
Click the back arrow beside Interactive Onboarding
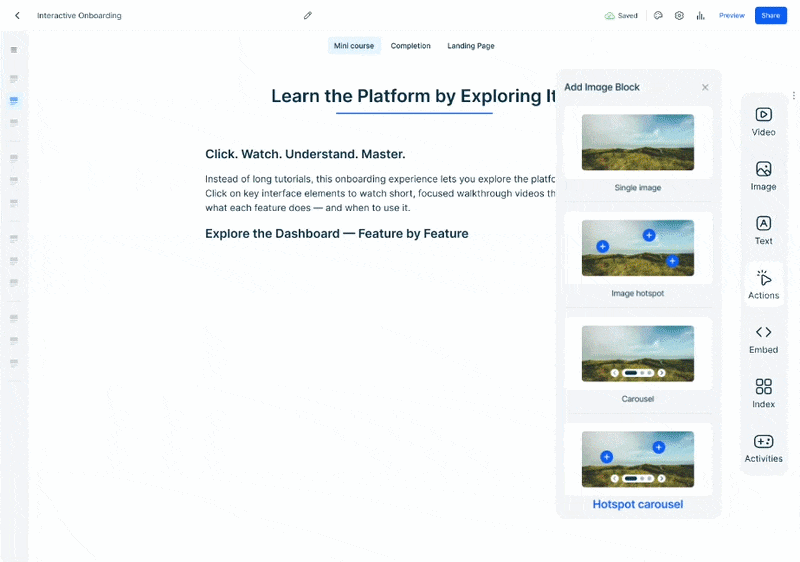17,16
